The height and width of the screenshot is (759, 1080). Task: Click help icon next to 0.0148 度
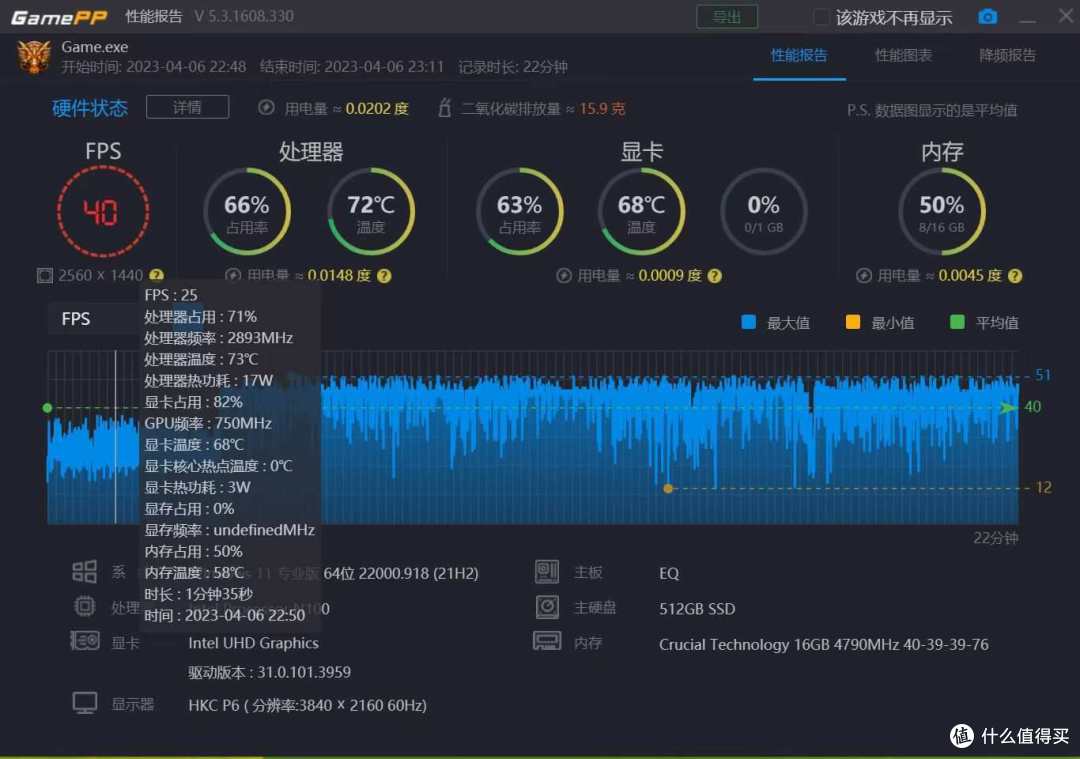coord(384,275)
